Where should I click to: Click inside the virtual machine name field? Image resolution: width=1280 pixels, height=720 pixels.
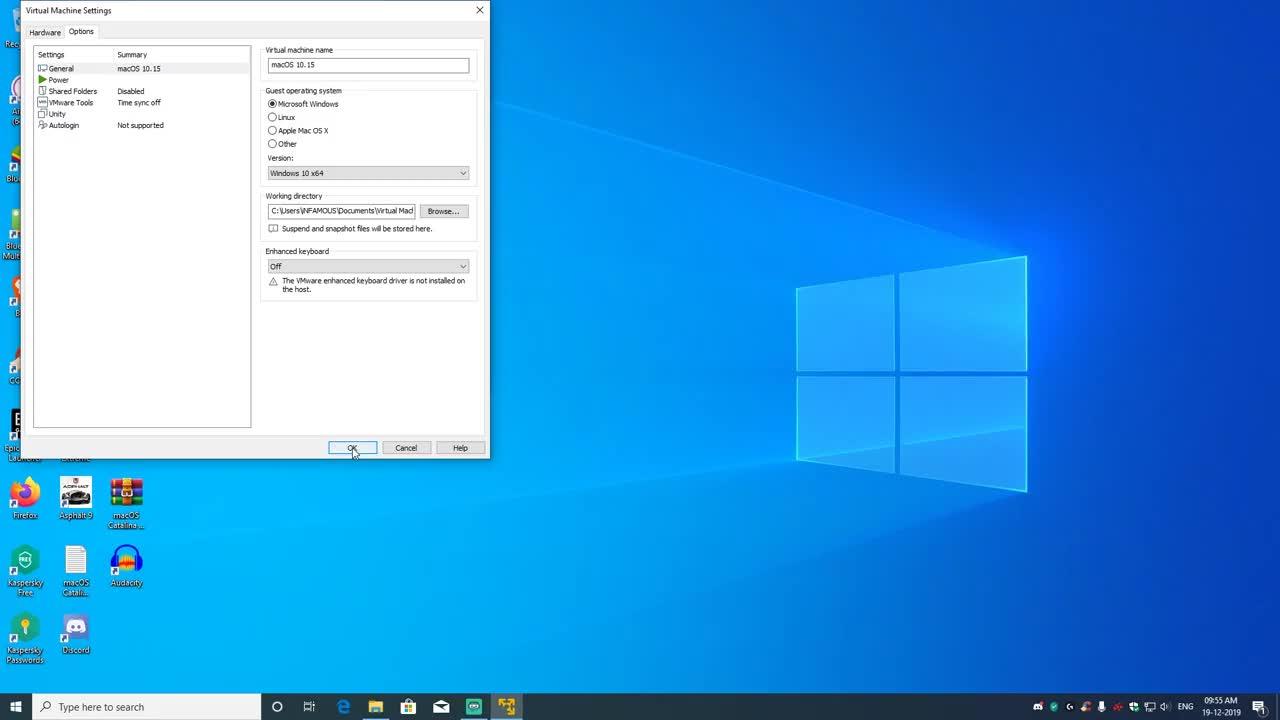(368, 64)
